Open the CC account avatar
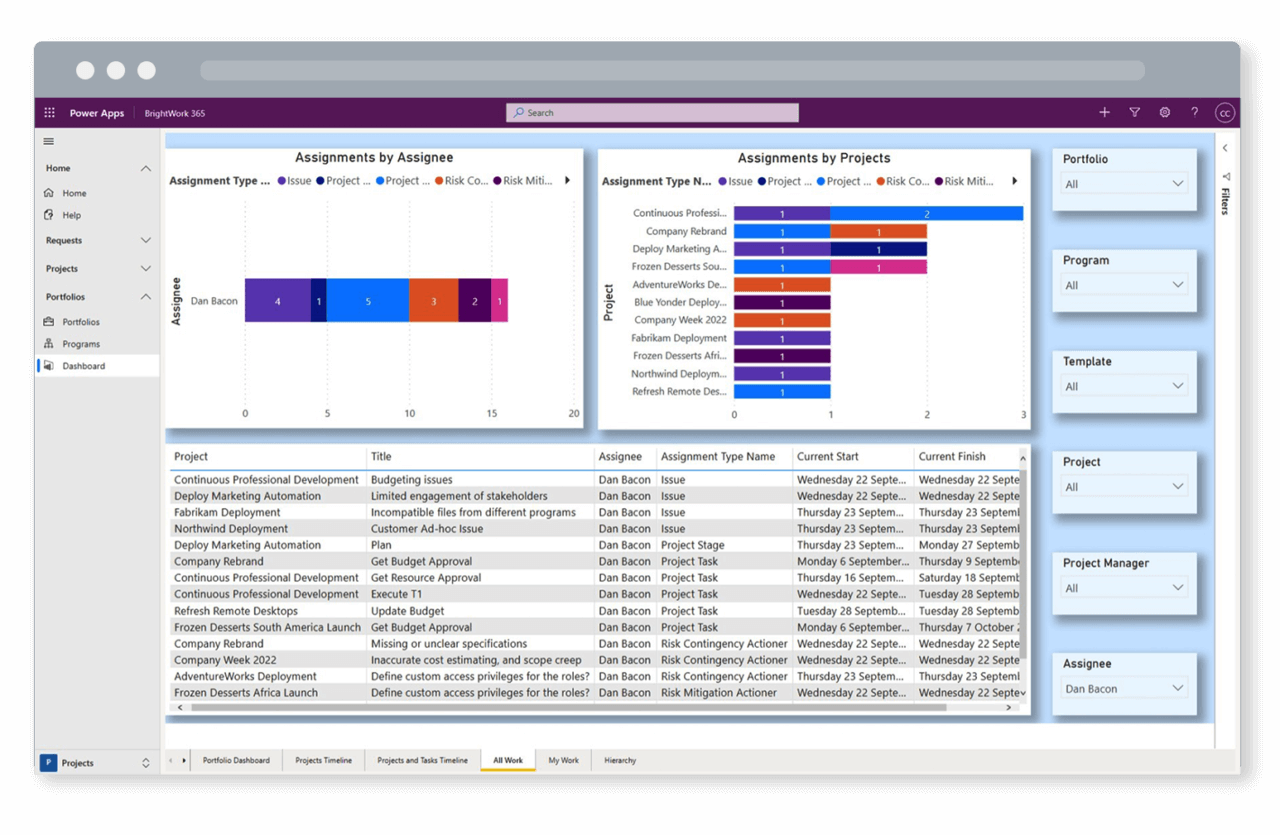Viewport: 1280px width, 835px height. (x=1225, y=112)
